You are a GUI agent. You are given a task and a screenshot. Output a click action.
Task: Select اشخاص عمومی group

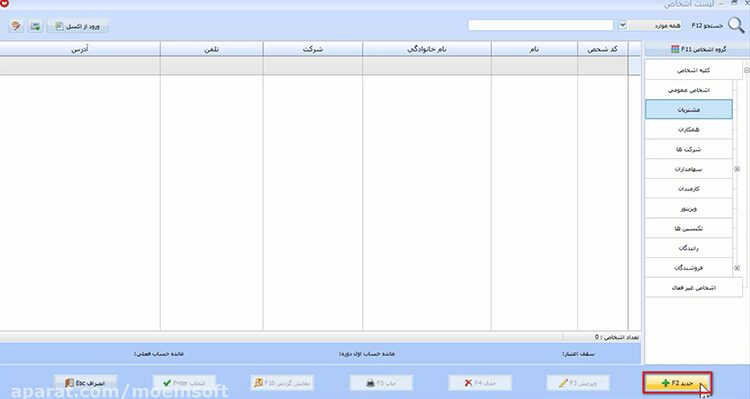[x=689, y=90]
